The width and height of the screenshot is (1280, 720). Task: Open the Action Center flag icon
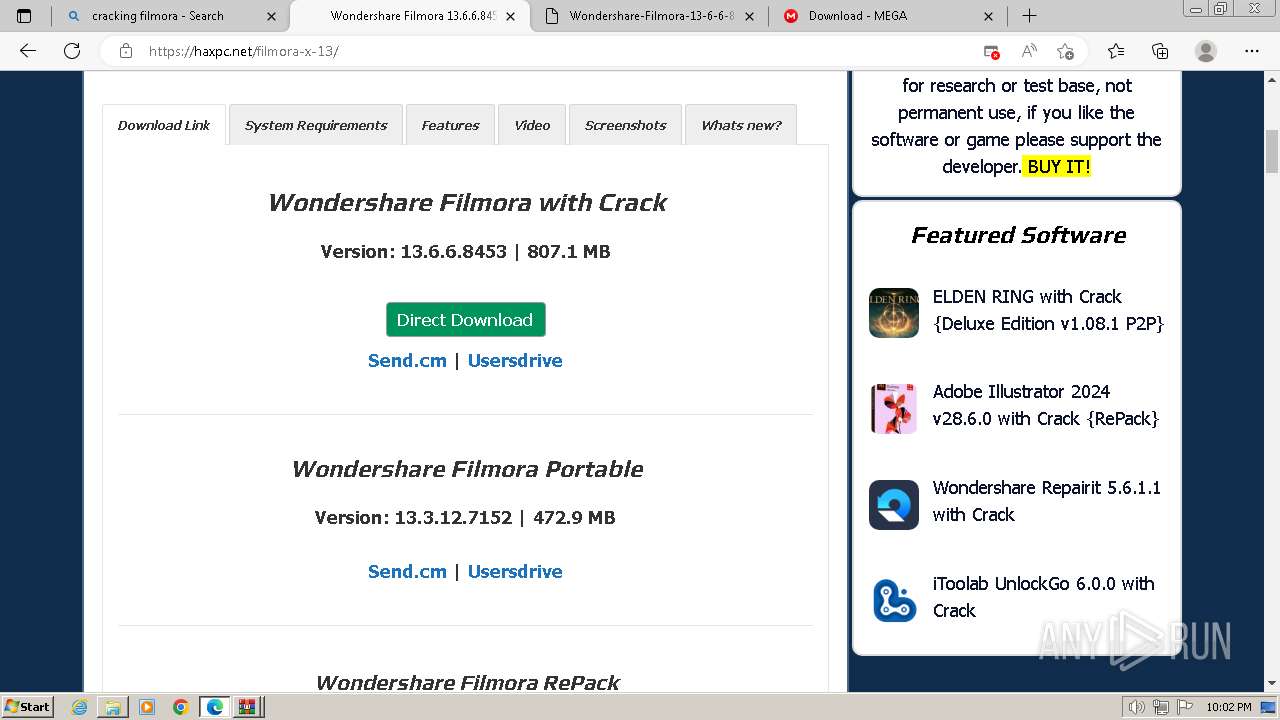click(1185, 707)
